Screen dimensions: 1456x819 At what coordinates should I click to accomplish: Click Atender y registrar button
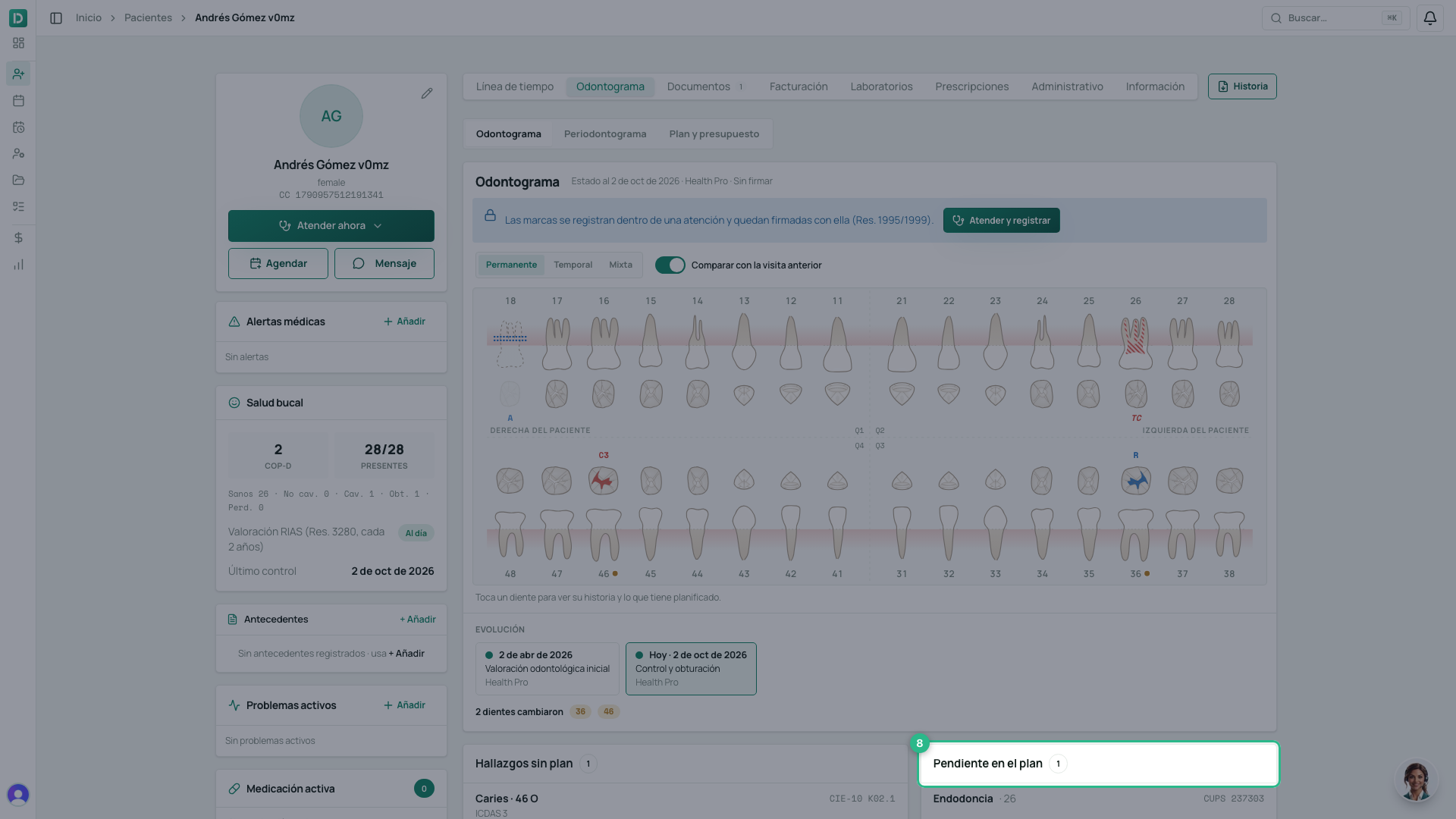pyautogui.click(x=1001, y=221)
